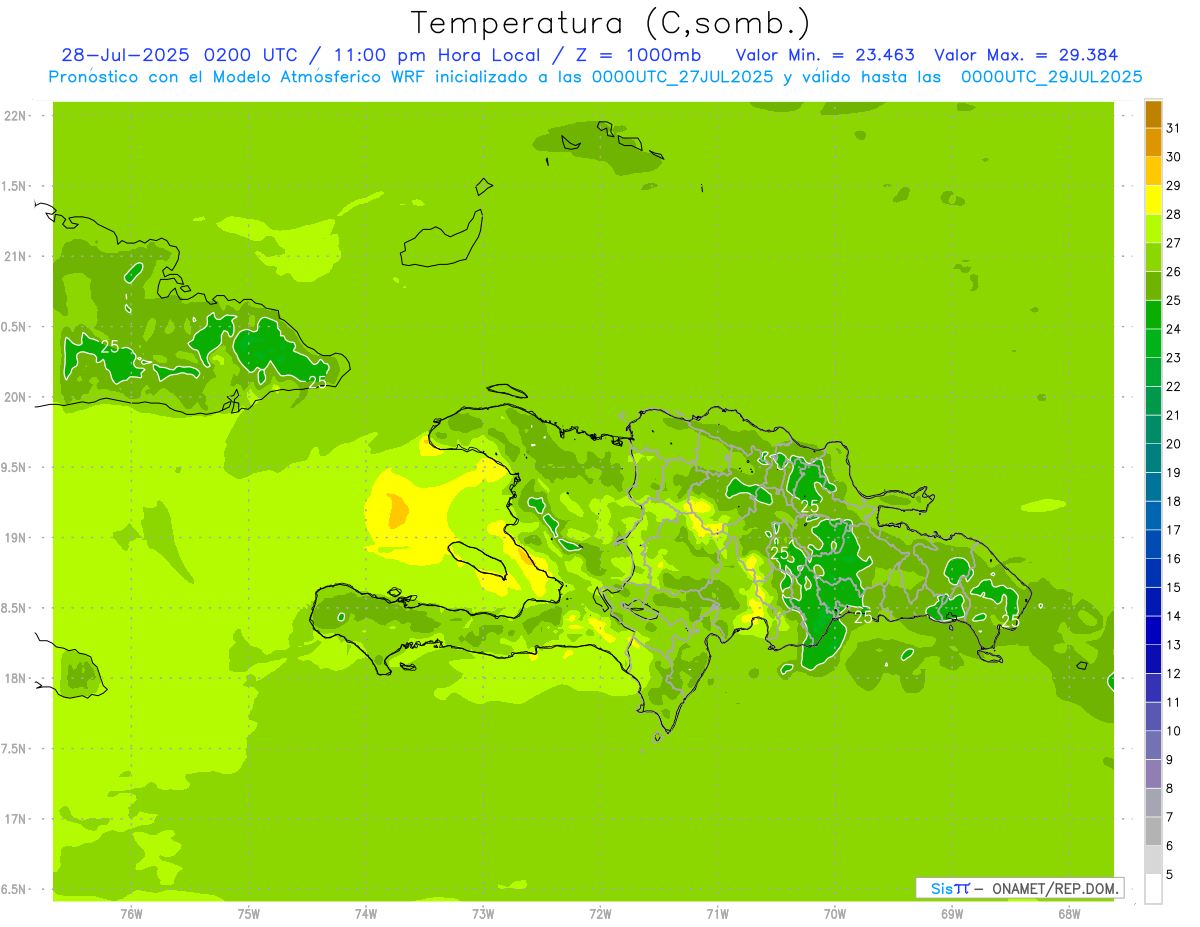This screenshot has height=927, width=1200.
Task: Click the orange hot spot west of Haiti
Action: click(x=398, y=511)
